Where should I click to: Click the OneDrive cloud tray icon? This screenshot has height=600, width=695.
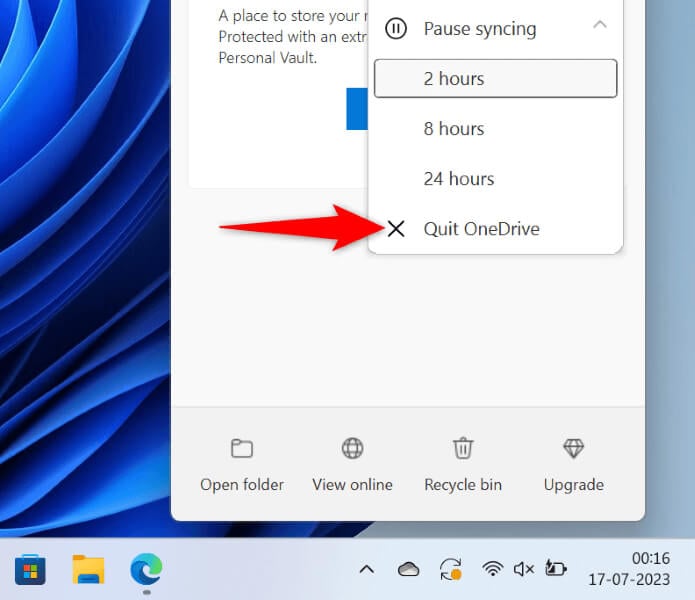(x=409, y=569)
